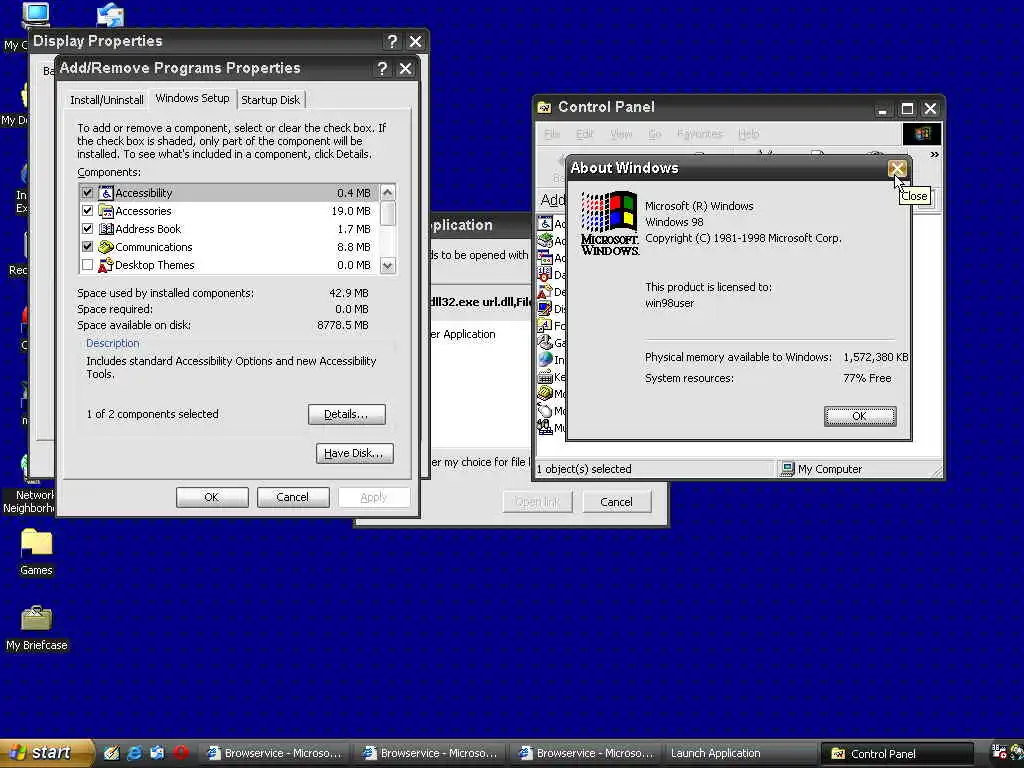The height and width of the screenshot is (768, 1024).
Task: Switch to the Startup Disk tab
Action: point(270,100)
